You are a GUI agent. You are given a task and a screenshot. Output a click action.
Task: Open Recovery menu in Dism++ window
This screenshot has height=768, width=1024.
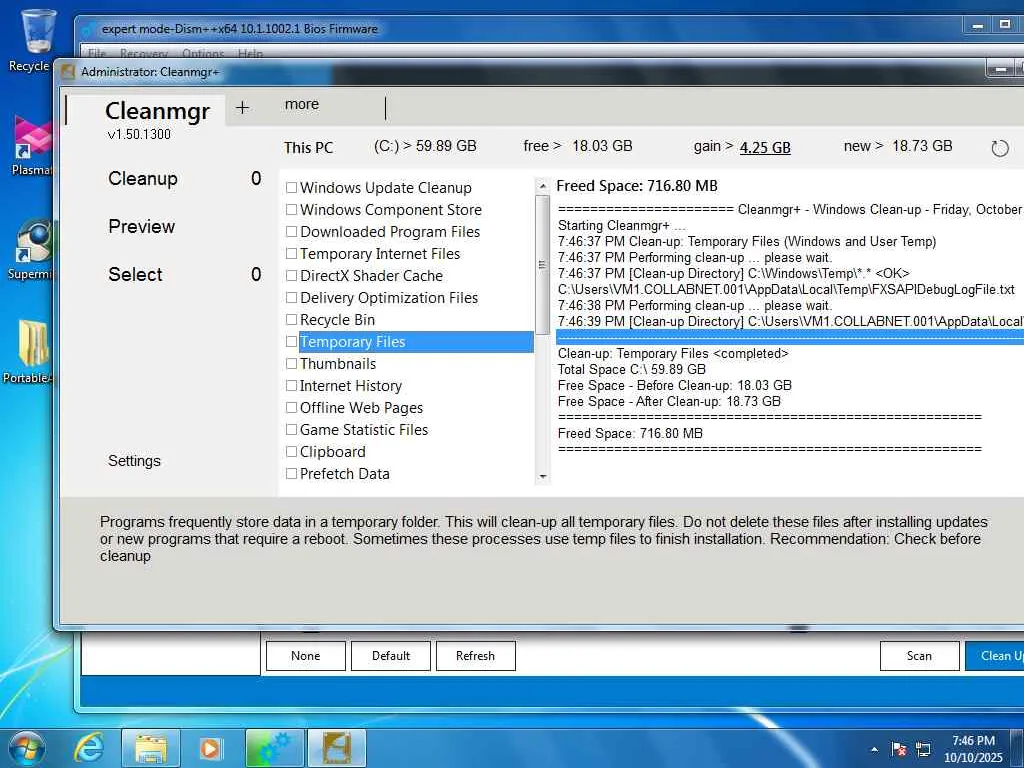pyautogui.click(x=144, y=54)
